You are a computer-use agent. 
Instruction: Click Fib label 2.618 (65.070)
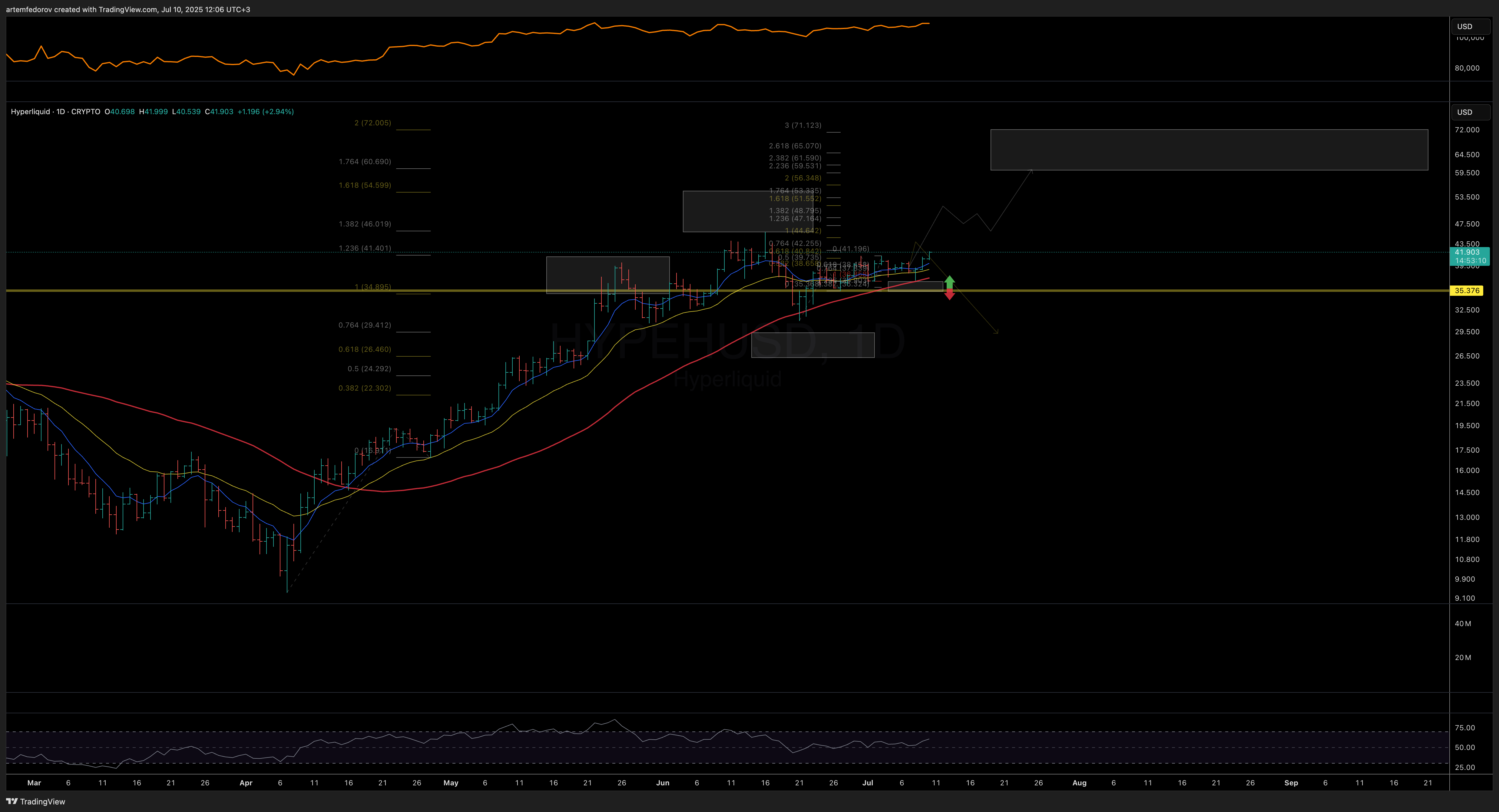(x=795, y=146)
